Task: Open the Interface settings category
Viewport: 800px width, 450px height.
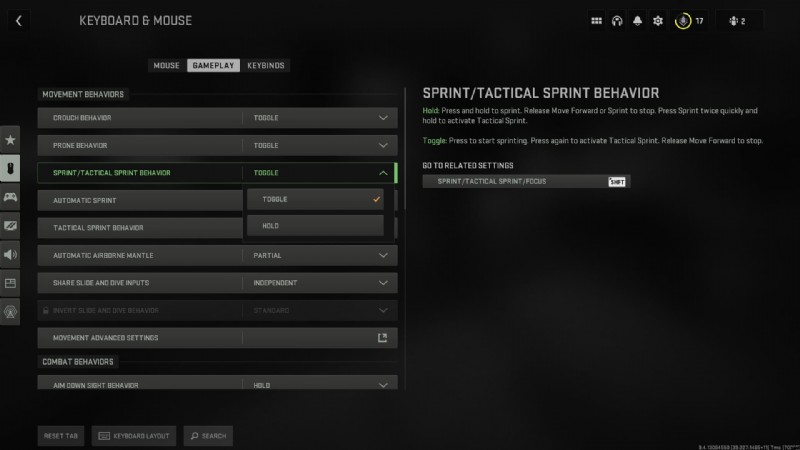Action: (x=11, y=283)
